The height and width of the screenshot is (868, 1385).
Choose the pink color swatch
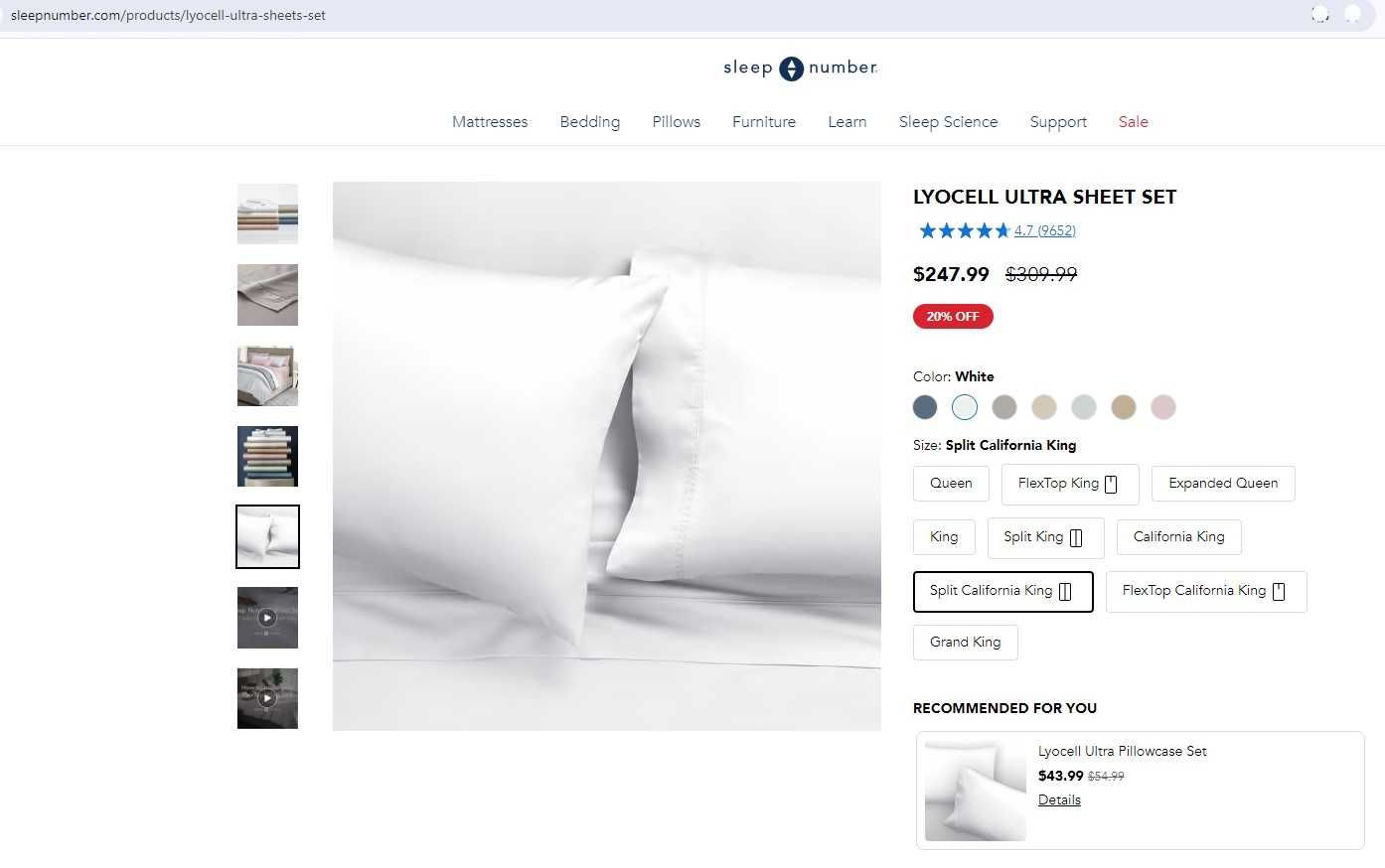1163,407
